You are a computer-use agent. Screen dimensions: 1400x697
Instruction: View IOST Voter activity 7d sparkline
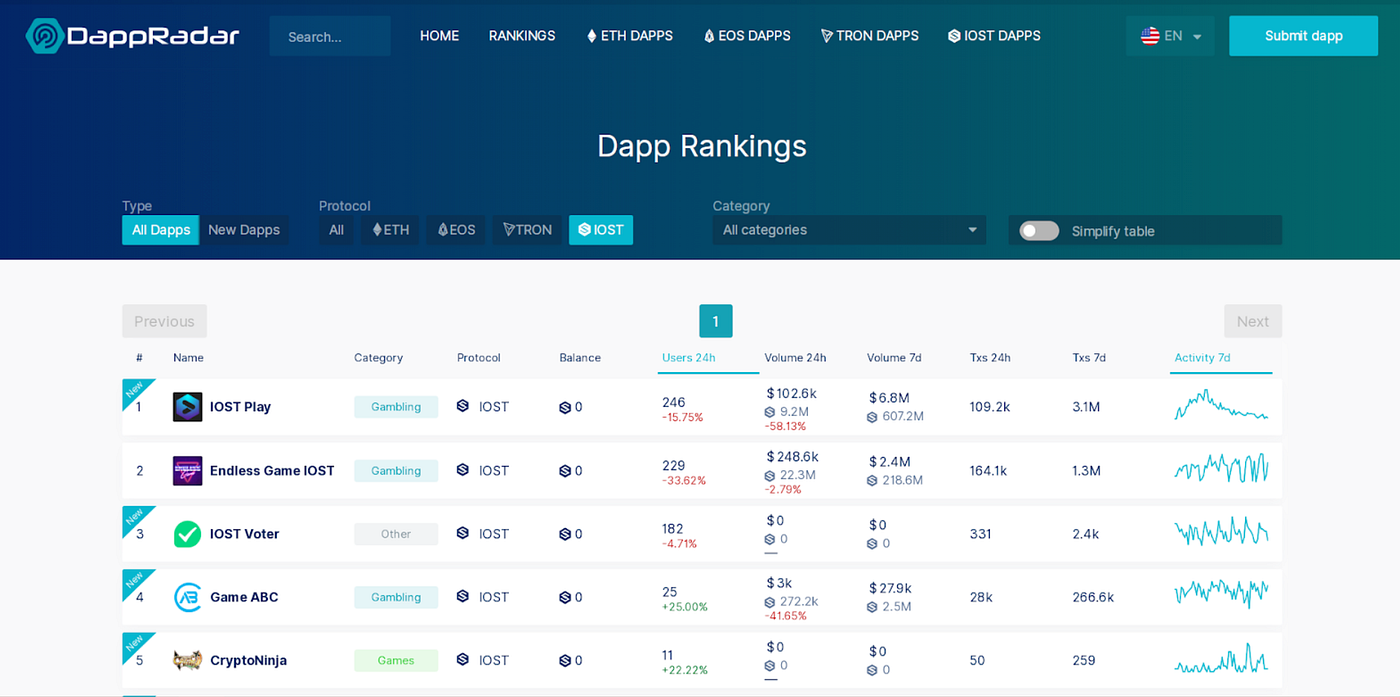tap(1221, 531)
